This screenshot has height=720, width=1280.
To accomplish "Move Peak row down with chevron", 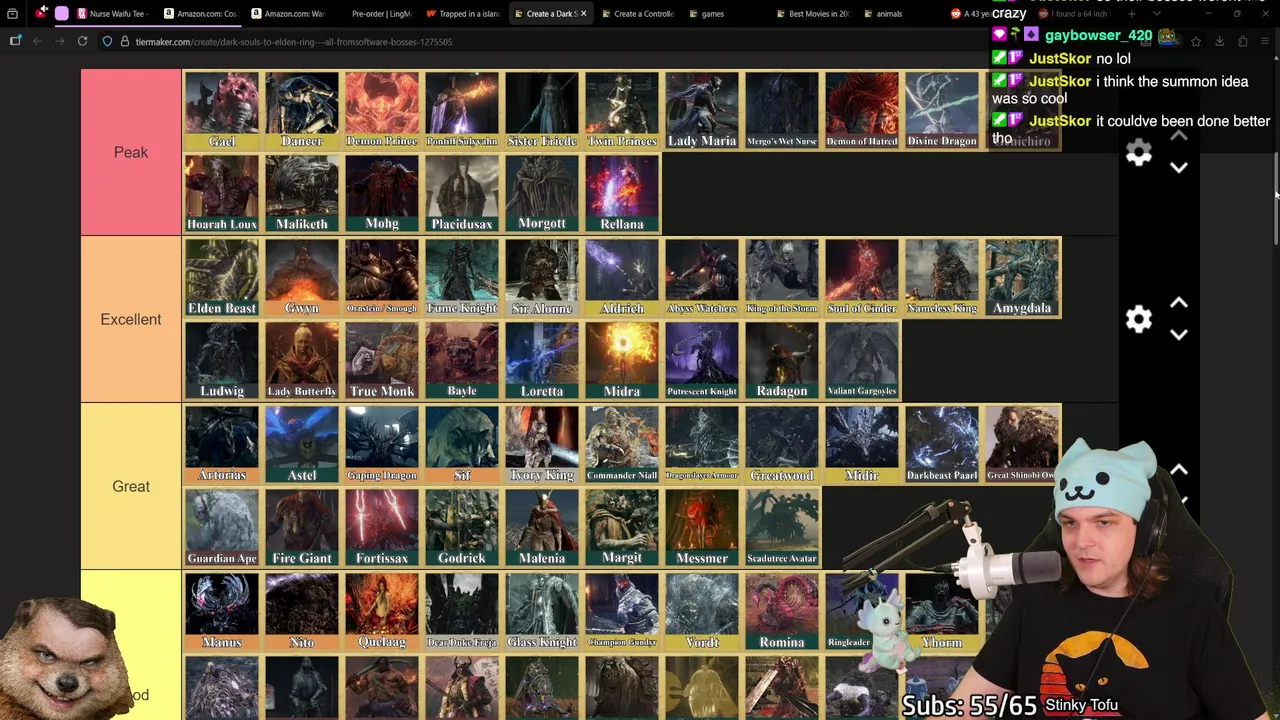I will pos(1179,168).
